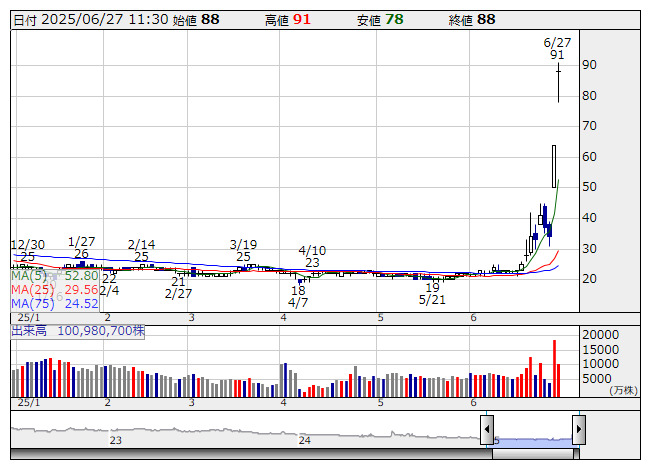Screen dimensions: 653x470
Task: Click the 4/7 low label of 18
Action: (x=298, y=295)
